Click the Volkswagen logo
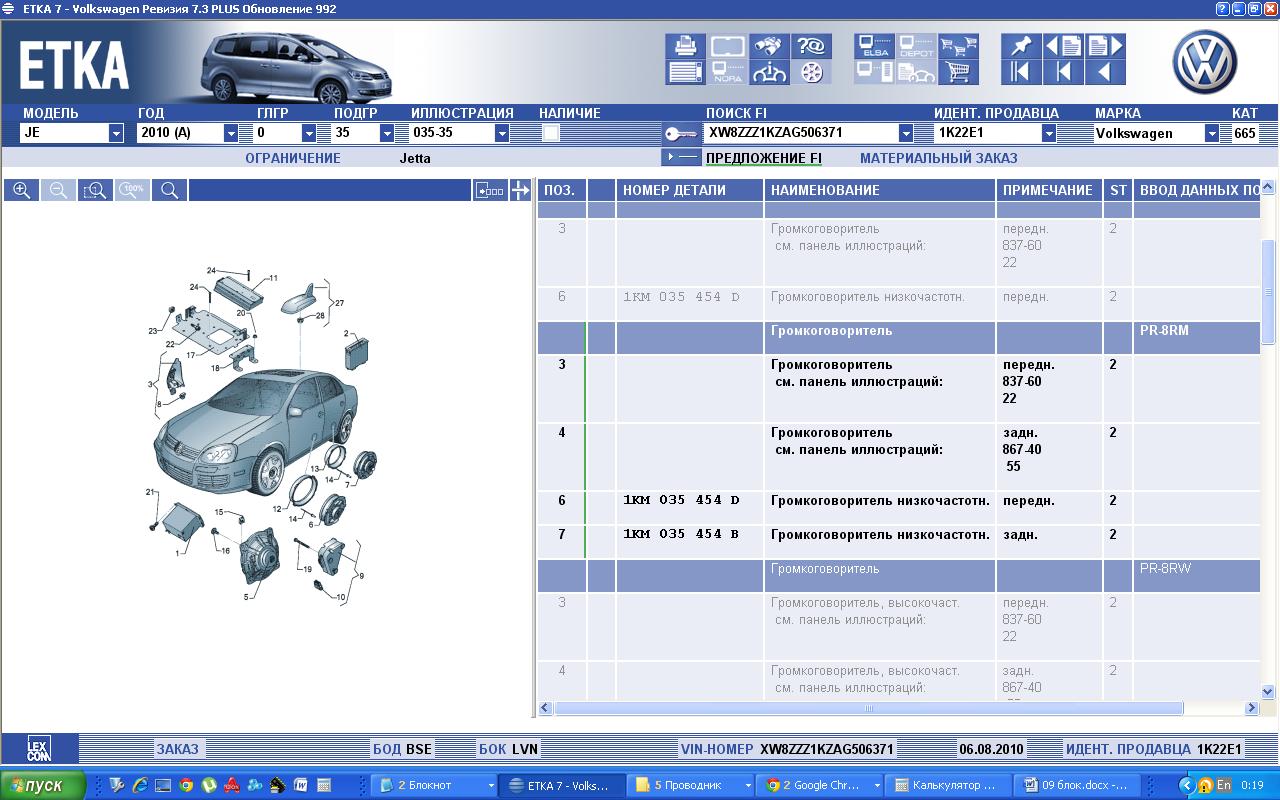The image size is (1280, 800). tap(1204, 60)
